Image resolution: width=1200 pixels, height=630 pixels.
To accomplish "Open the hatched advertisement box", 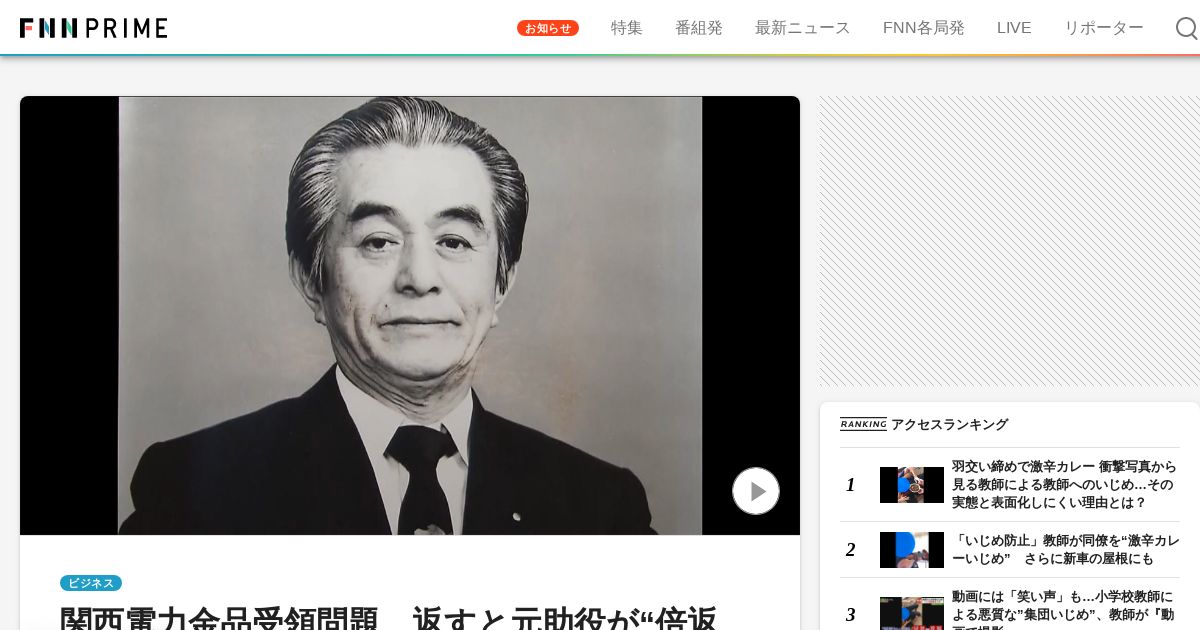I will point(1010,241).
